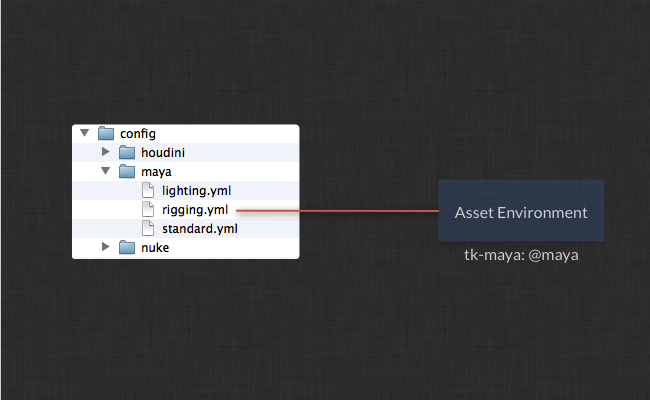
Task: Click the maya folder icon
Action: [127, 171]
